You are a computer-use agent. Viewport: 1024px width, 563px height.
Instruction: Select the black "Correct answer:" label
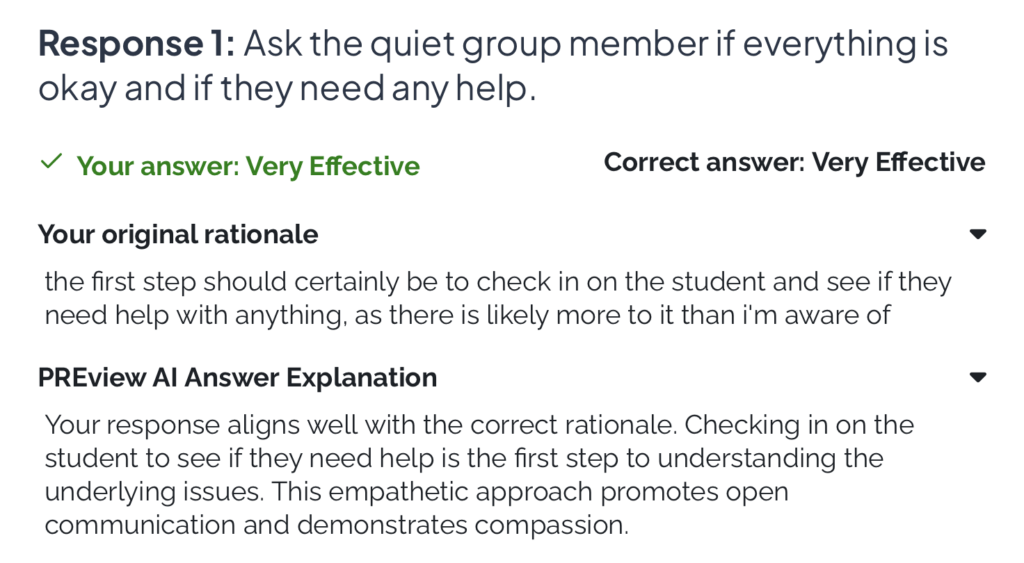(704, 162)
